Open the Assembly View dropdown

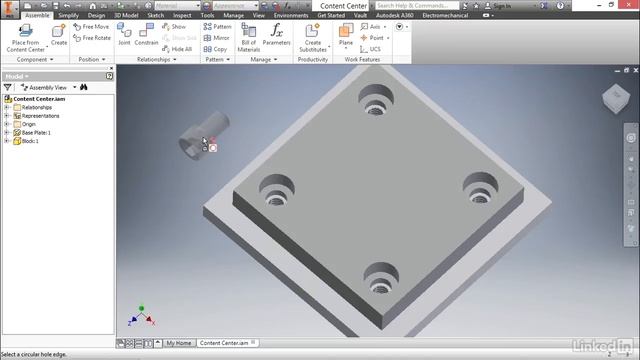point(75,87)
